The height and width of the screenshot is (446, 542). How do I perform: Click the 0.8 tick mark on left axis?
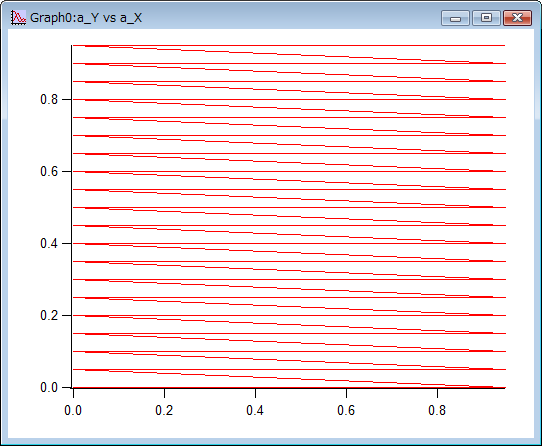(67, 100)
